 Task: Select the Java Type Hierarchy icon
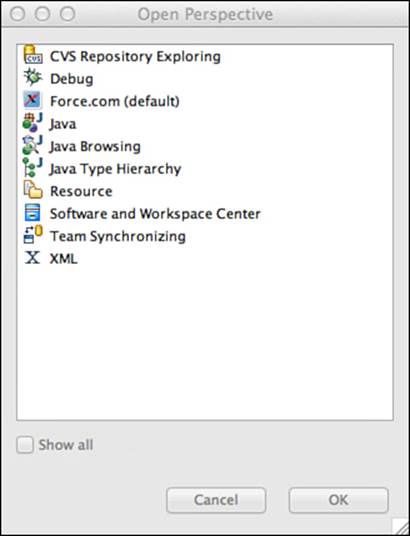[x=33, y=168]
